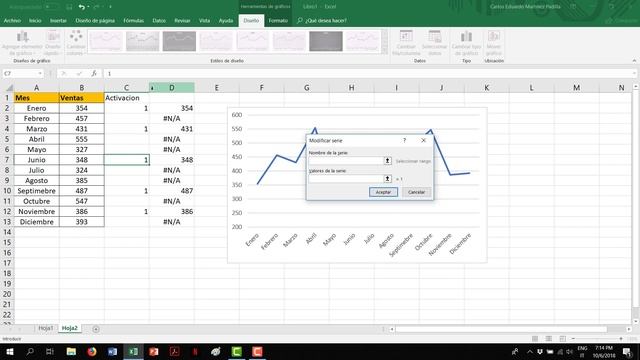The width and height of the screenshot is (640, 360).
Task: Switch to the Ayuda tab
Action: (226, 20)
